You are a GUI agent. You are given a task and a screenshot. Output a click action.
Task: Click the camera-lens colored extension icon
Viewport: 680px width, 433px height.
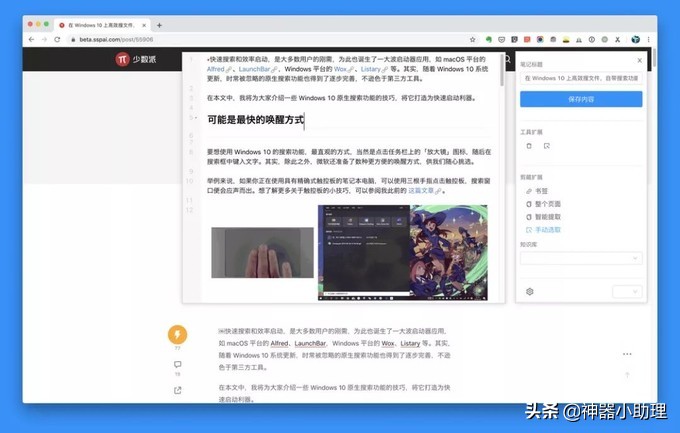tap(540, 39)
